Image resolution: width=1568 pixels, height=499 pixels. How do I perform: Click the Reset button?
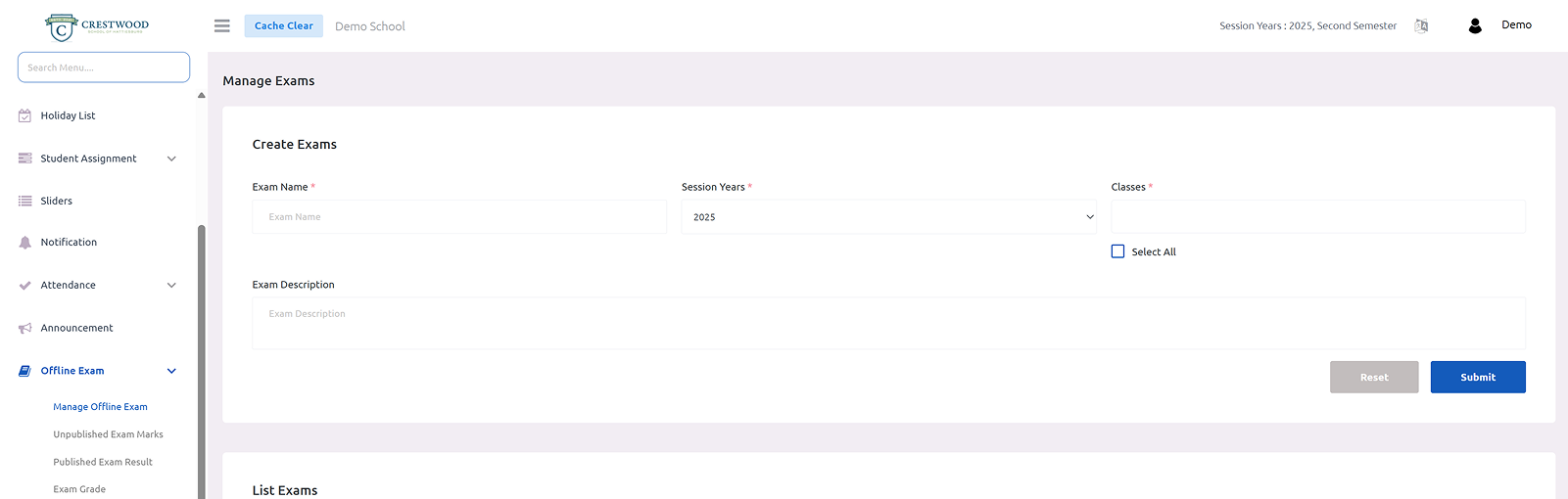(x=1373, y=378)
